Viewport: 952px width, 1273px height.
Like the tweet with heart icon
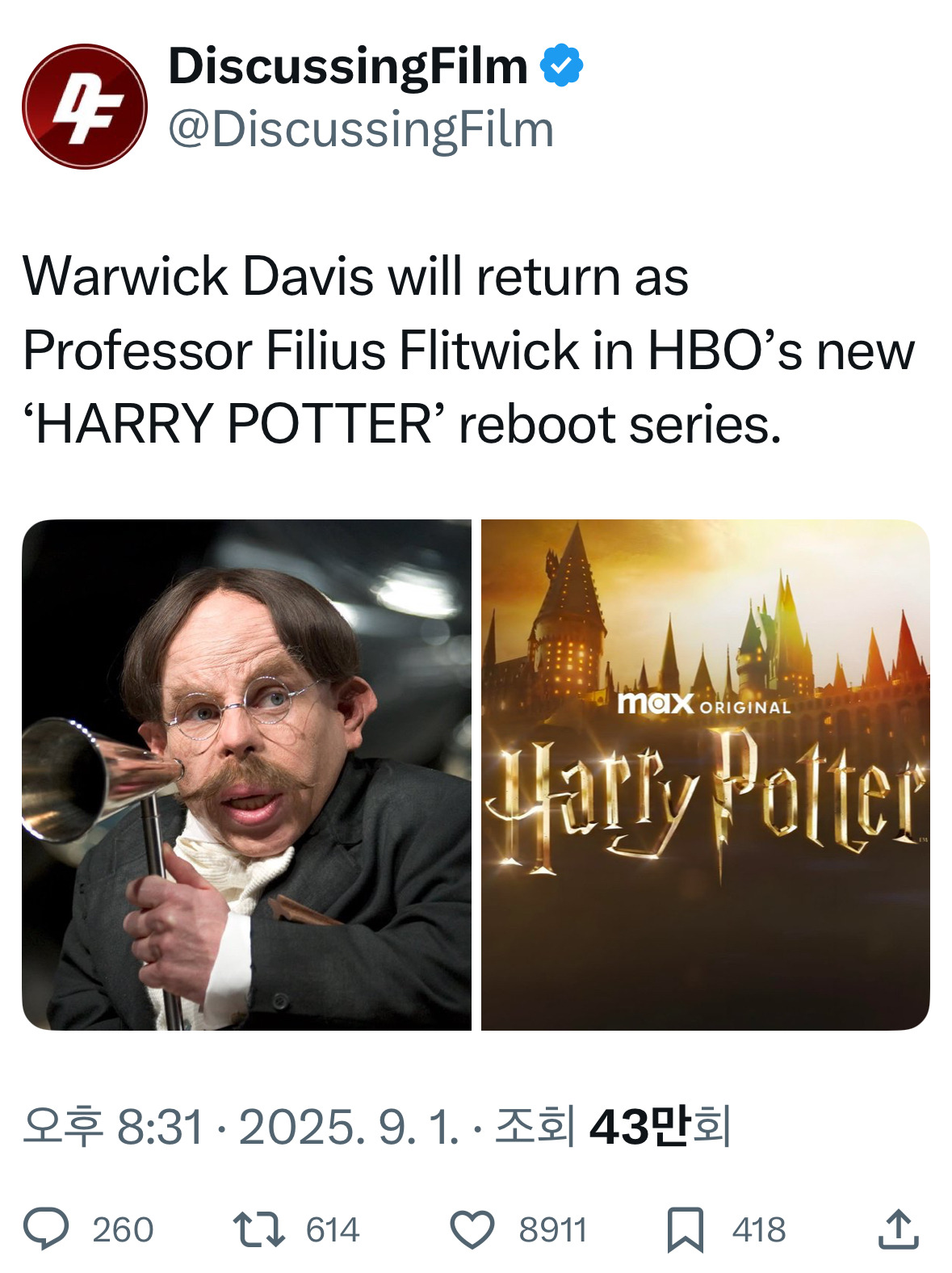pos(472,1230)
